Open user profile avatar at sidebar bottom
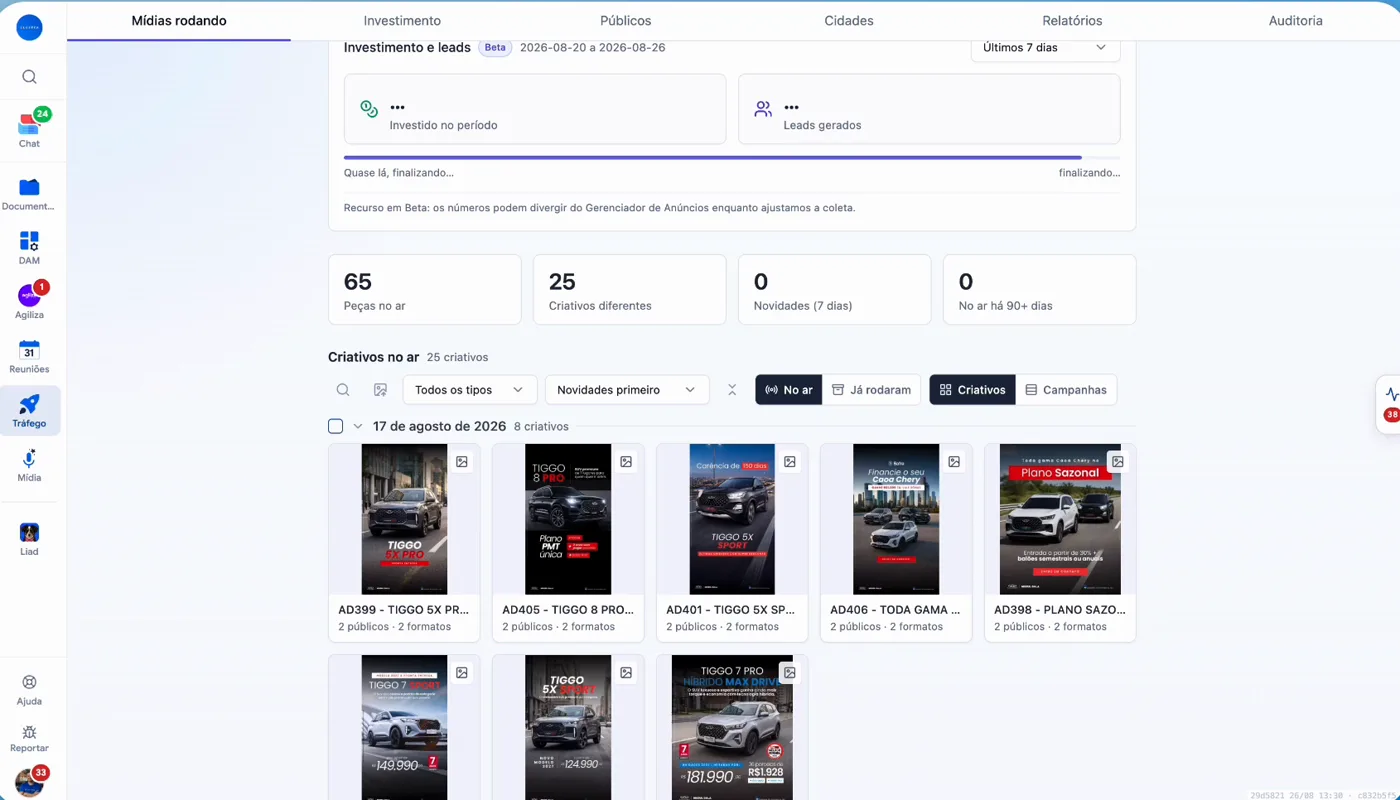 pyautogui.click(x=29, y=782)
